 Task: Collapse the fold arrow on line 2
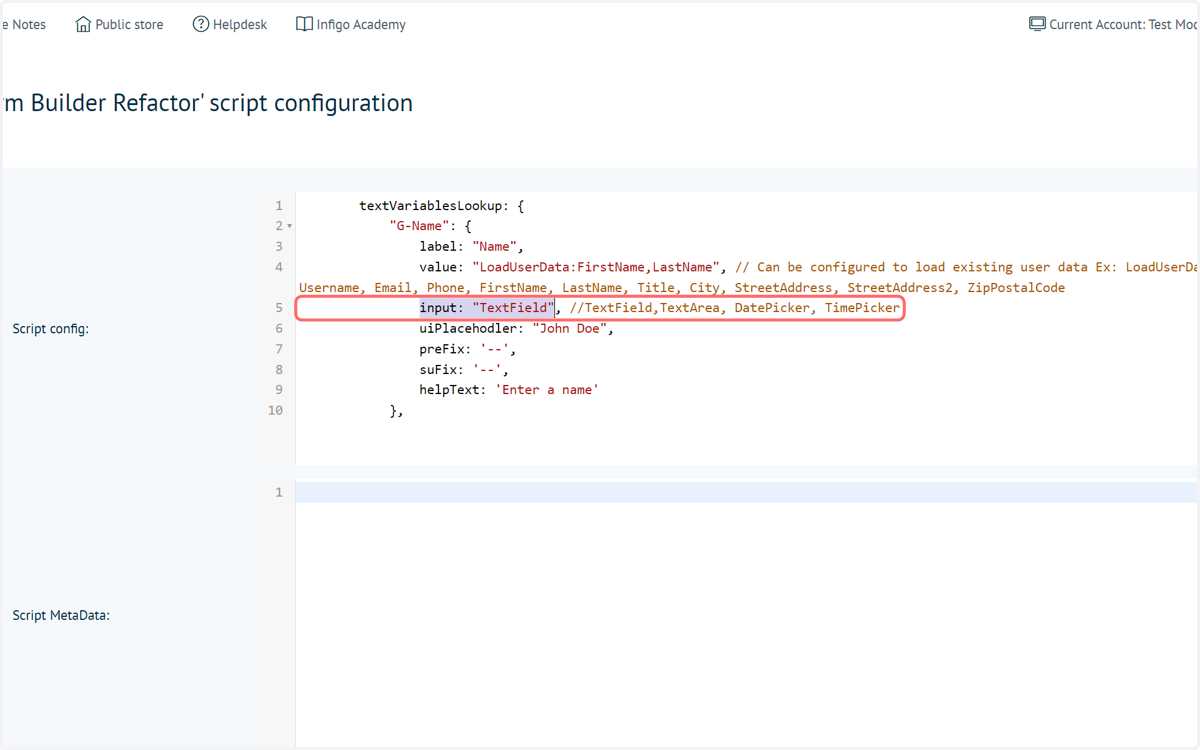pyautogui.click(x=290, y=226)
